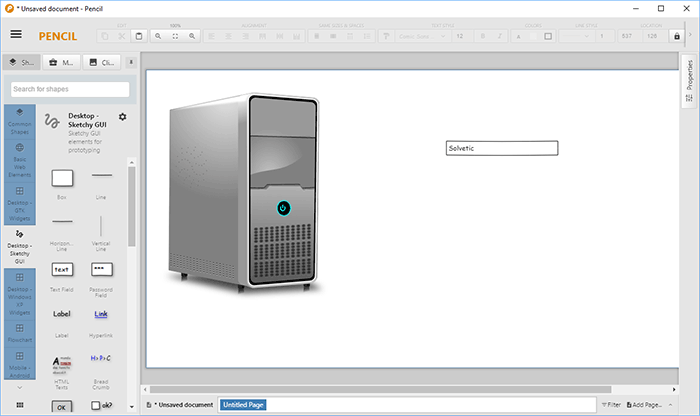Click the Make same height icon

click(x=333, y=36)
